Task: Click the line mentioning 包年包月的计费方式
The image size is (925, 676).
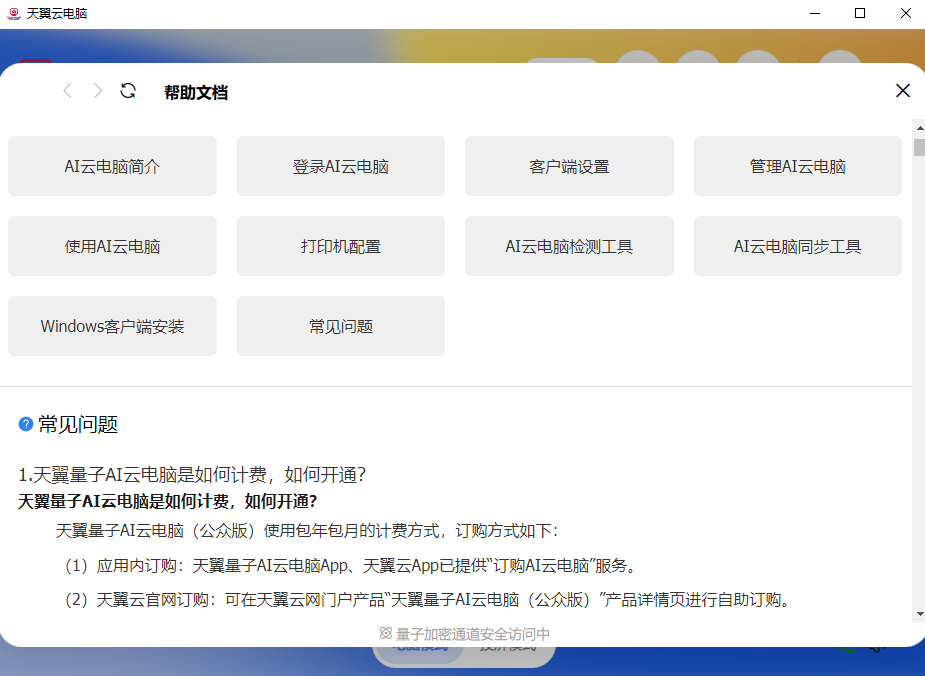Action: (307, 531)
